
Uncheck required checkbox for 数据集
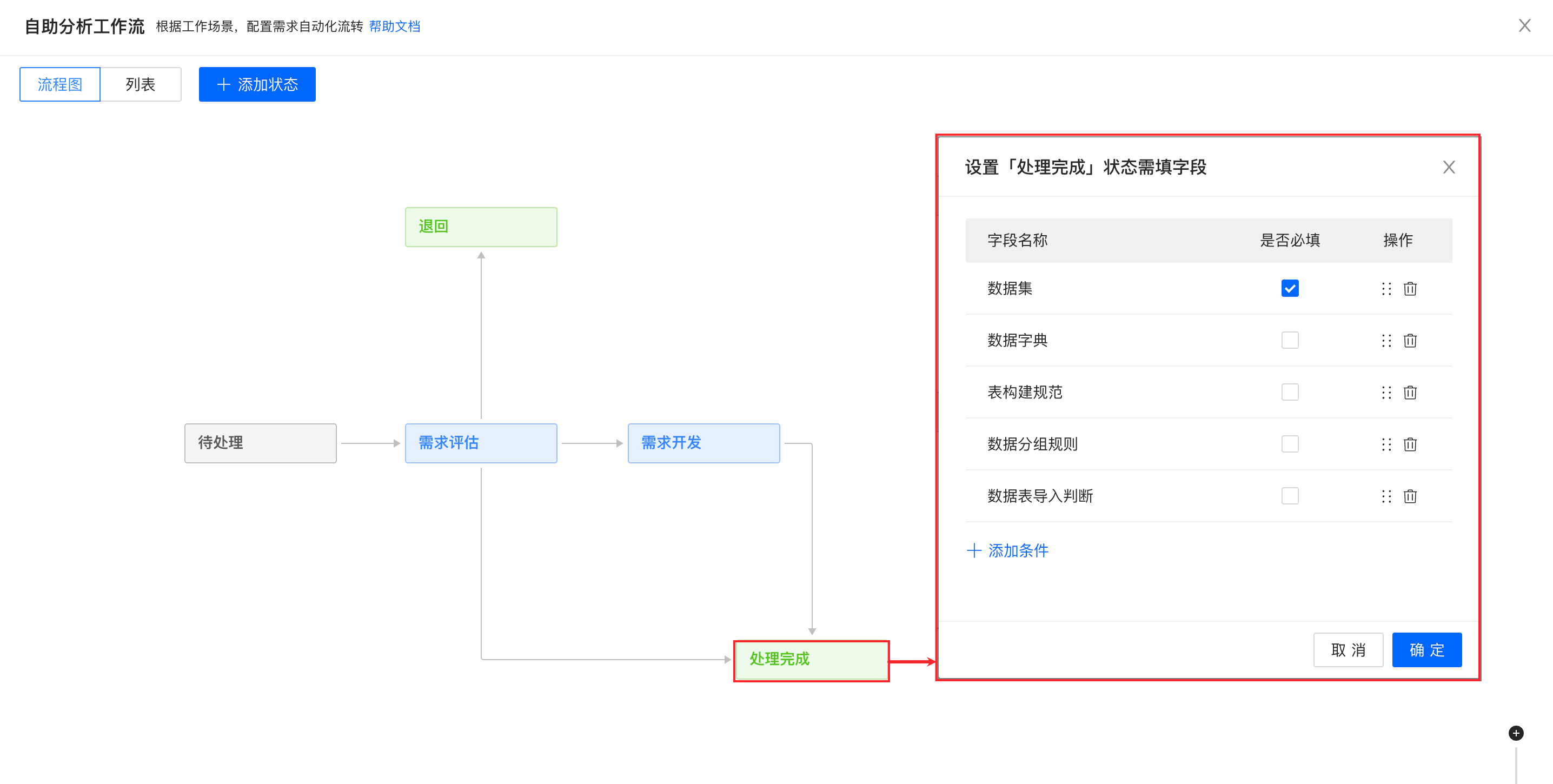pyautogui.click(x=1290, y=288)
